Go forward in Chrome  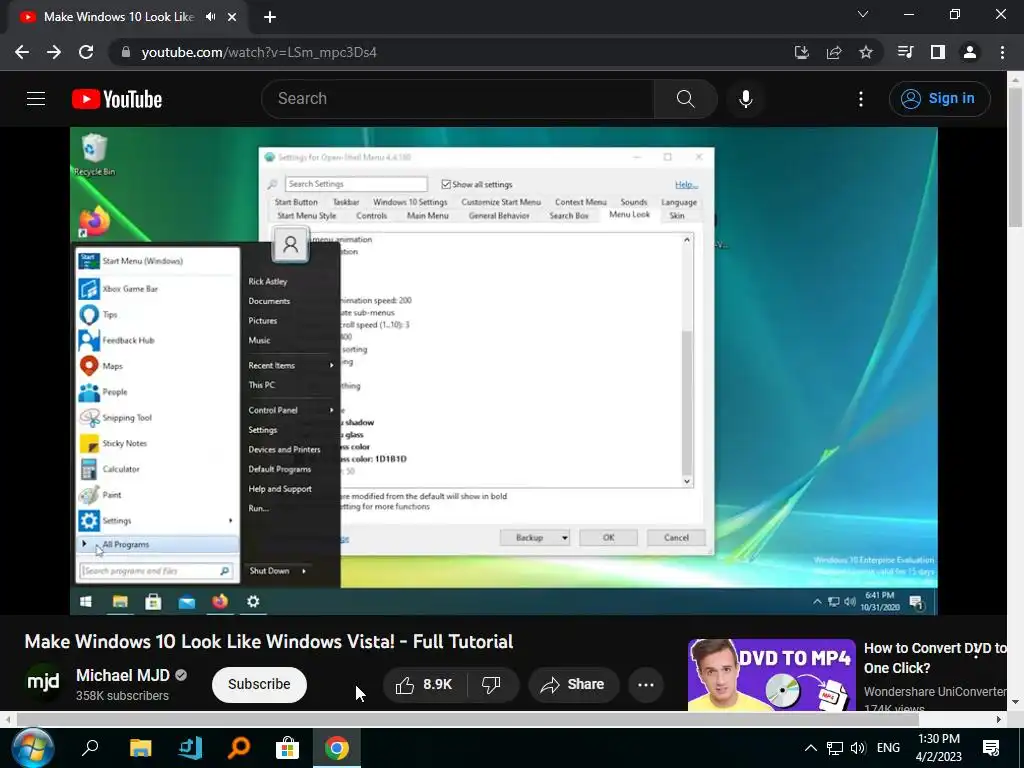54,52
